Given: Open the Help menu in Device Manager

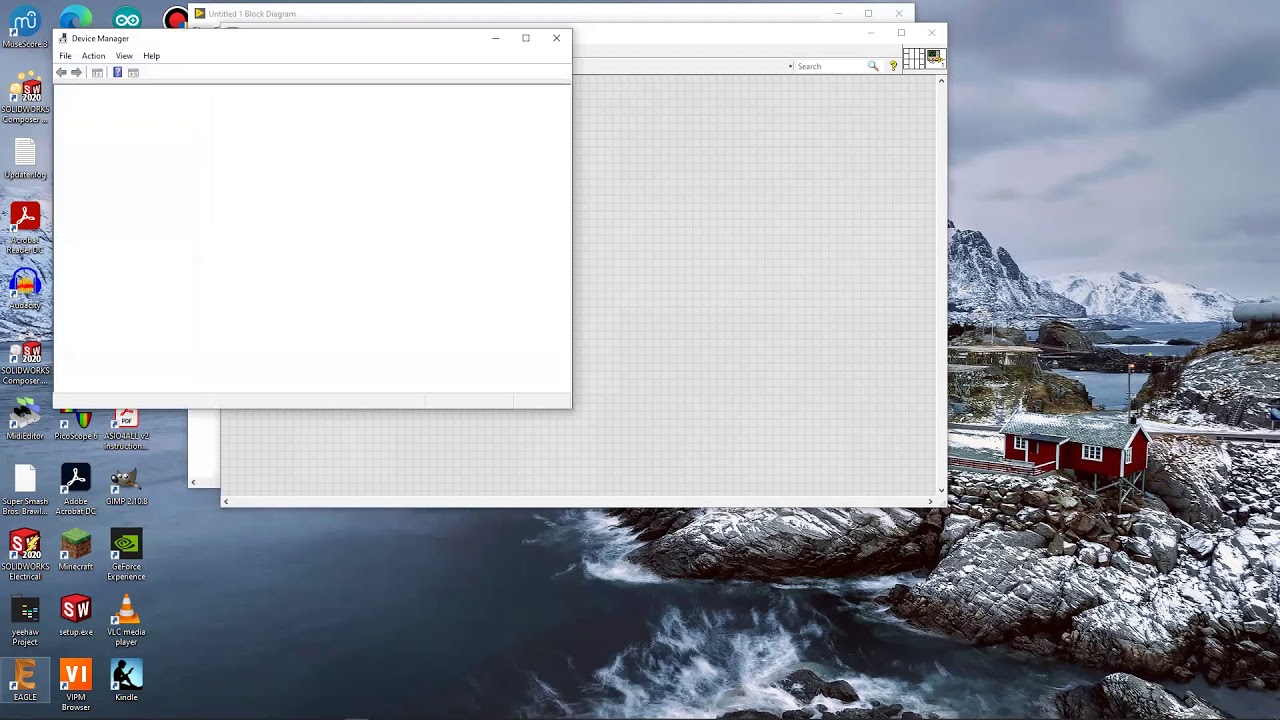Looking at the screenshot, I should click(151, 56).
